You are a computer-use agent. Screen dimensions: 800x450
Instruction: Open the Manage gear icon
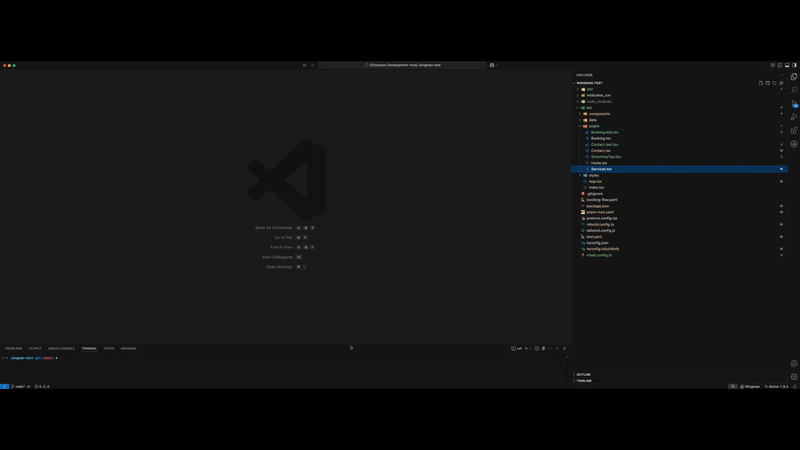pyautogui.click(x=794, y=377)
